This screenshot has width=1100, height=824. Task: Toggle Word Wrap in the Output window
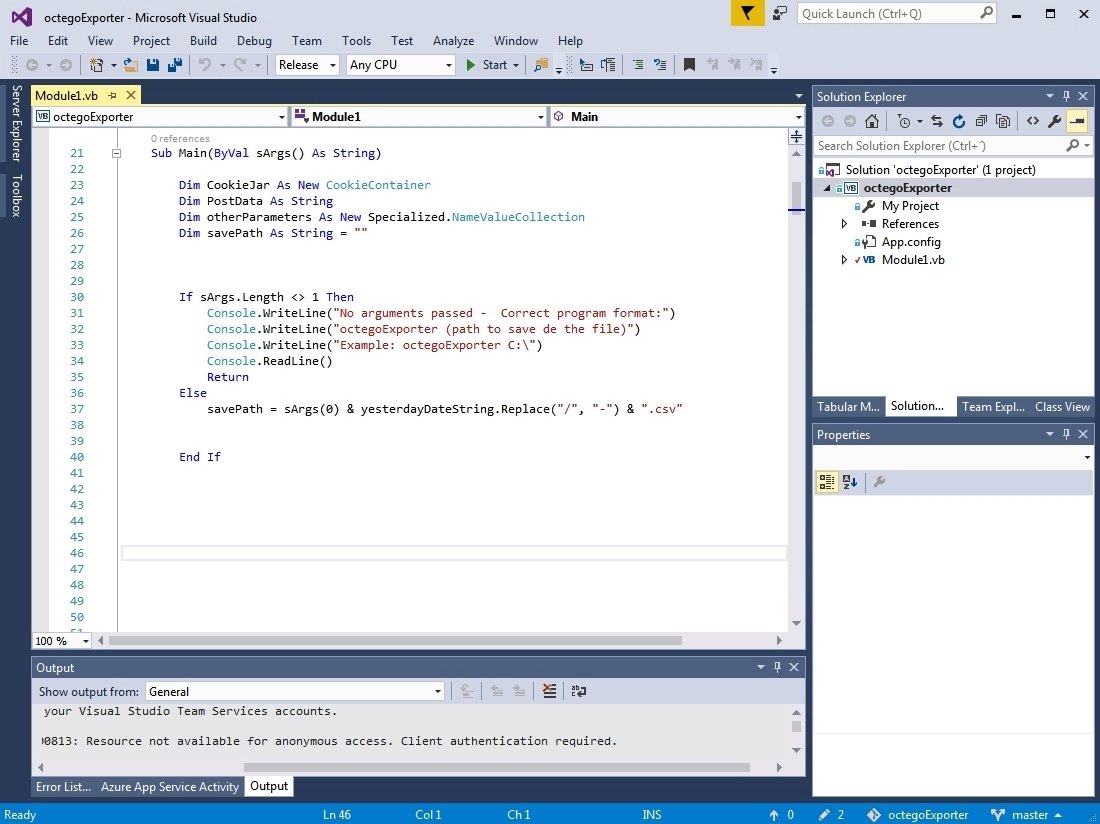point(579,691)
